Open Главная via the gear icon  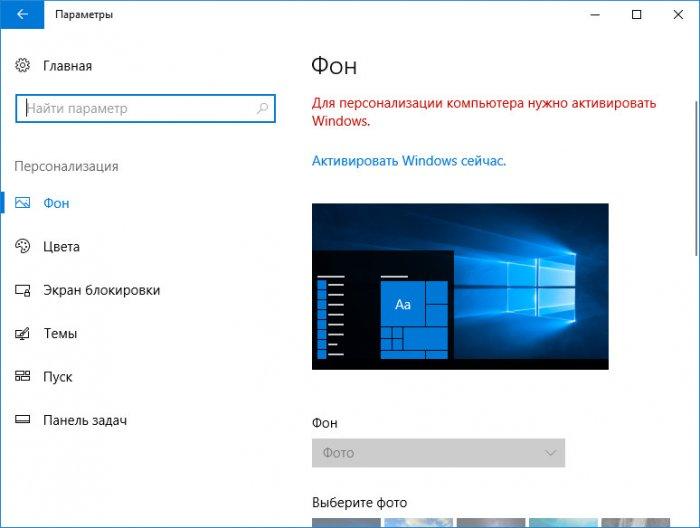(22, 66)
